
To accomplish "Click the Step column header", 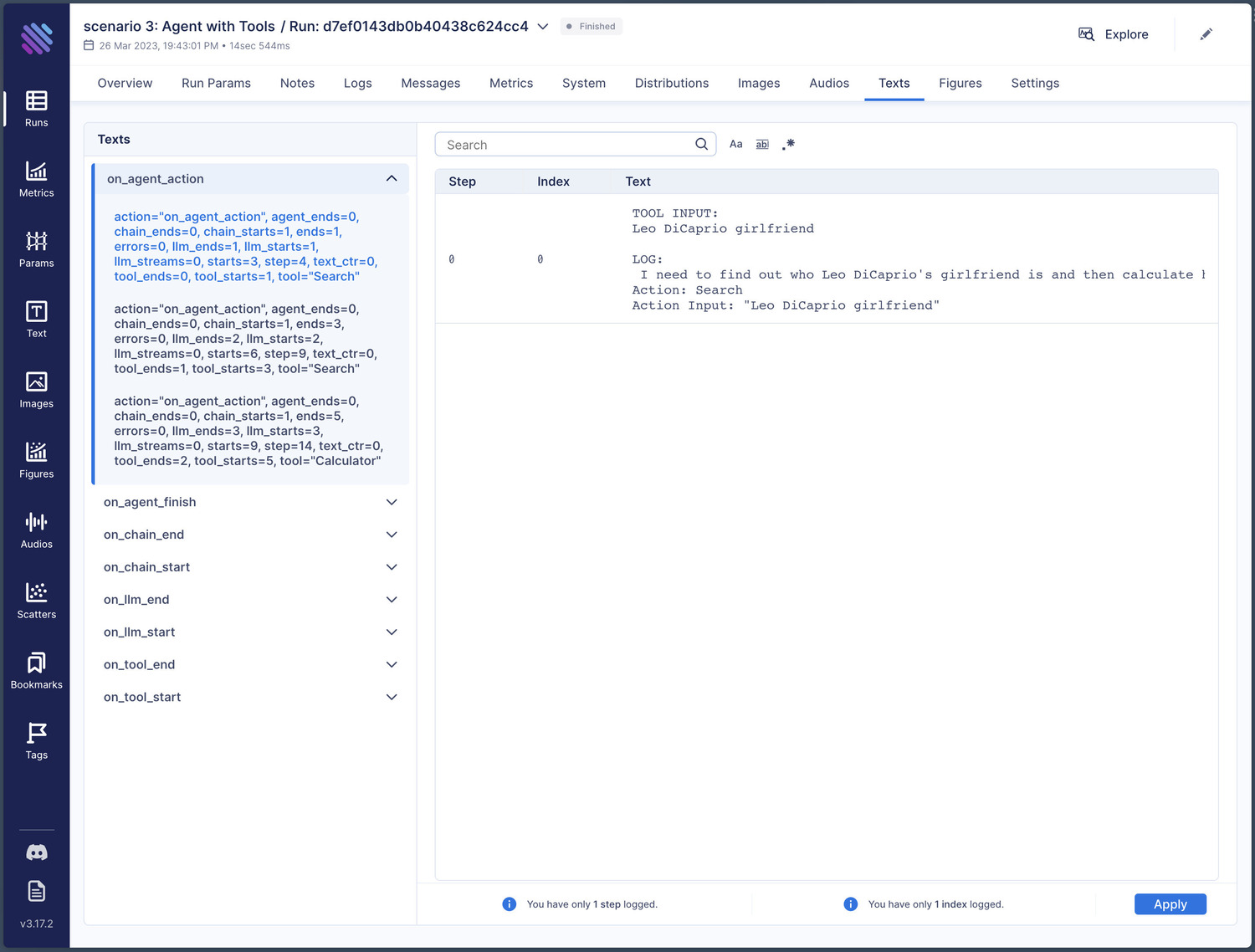I will click(462, 182).
